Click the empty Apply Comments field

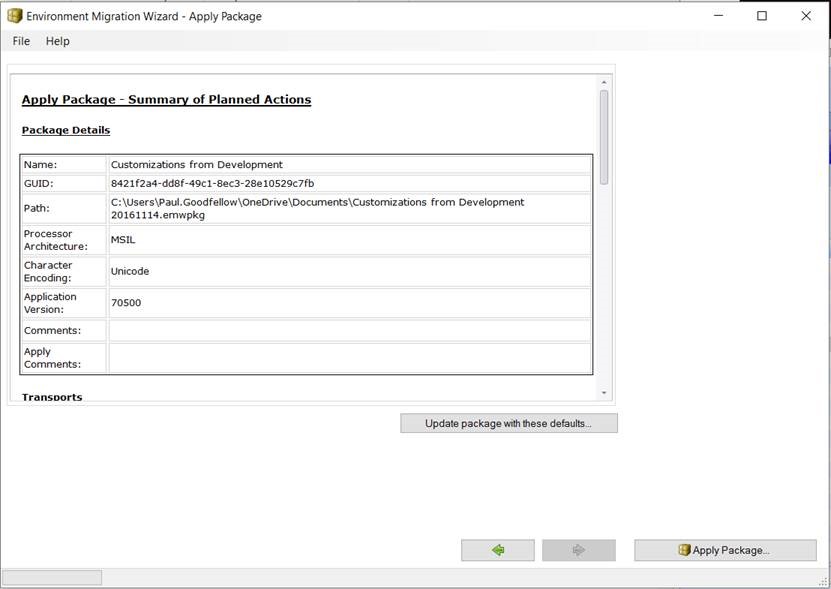click(x=349, y=357)
